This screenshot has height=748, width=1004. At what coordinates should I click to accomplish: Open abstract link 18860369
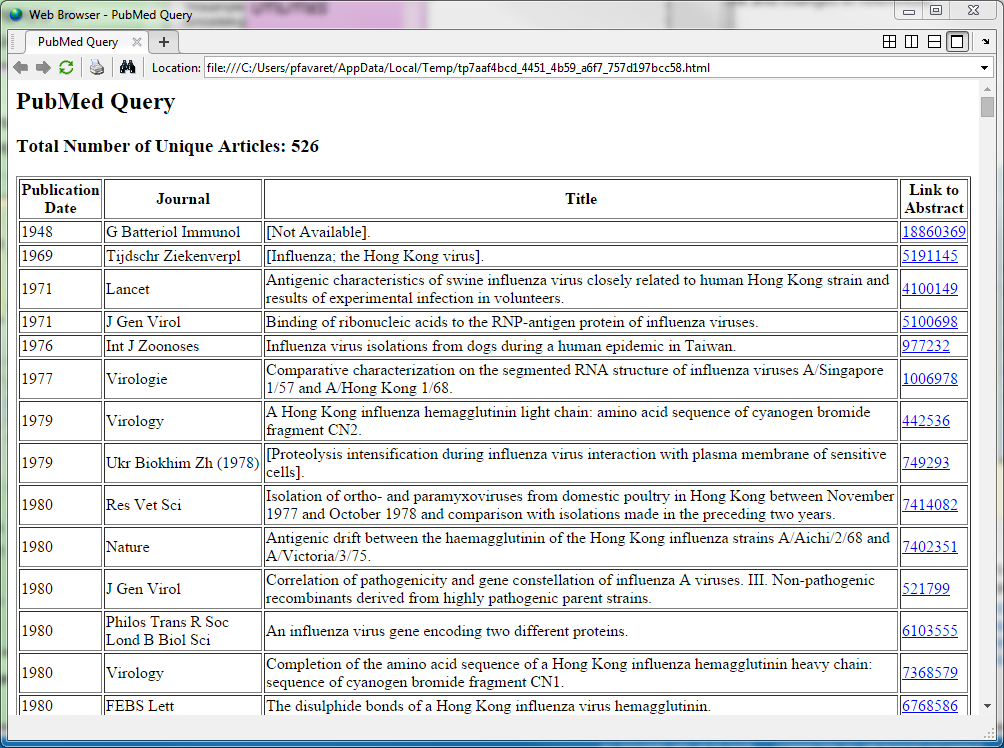coord(934,232)
